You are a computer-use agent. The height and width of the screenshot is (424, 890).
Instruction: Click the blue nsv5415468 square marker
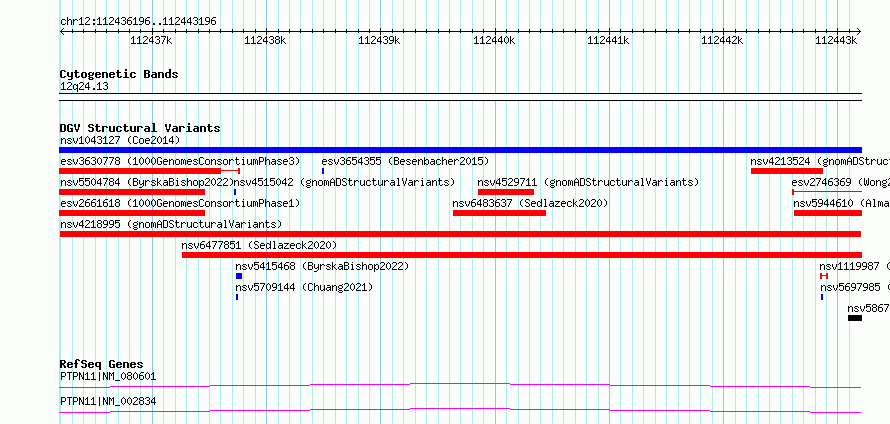point(239,276)
